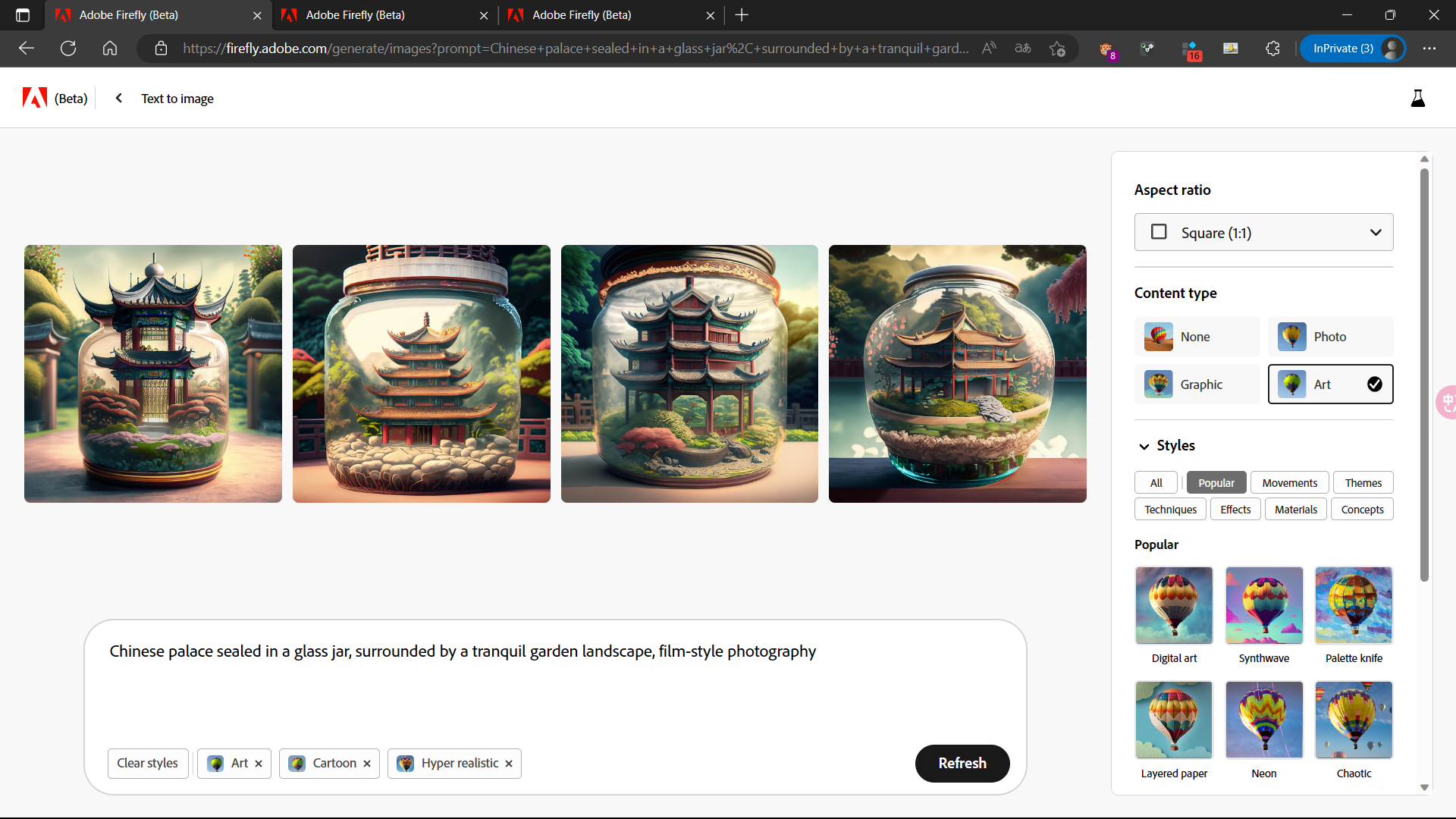Open the Square (1:1) aspect ratio dropdown
1456x819 pixels.
point(1263,232)
